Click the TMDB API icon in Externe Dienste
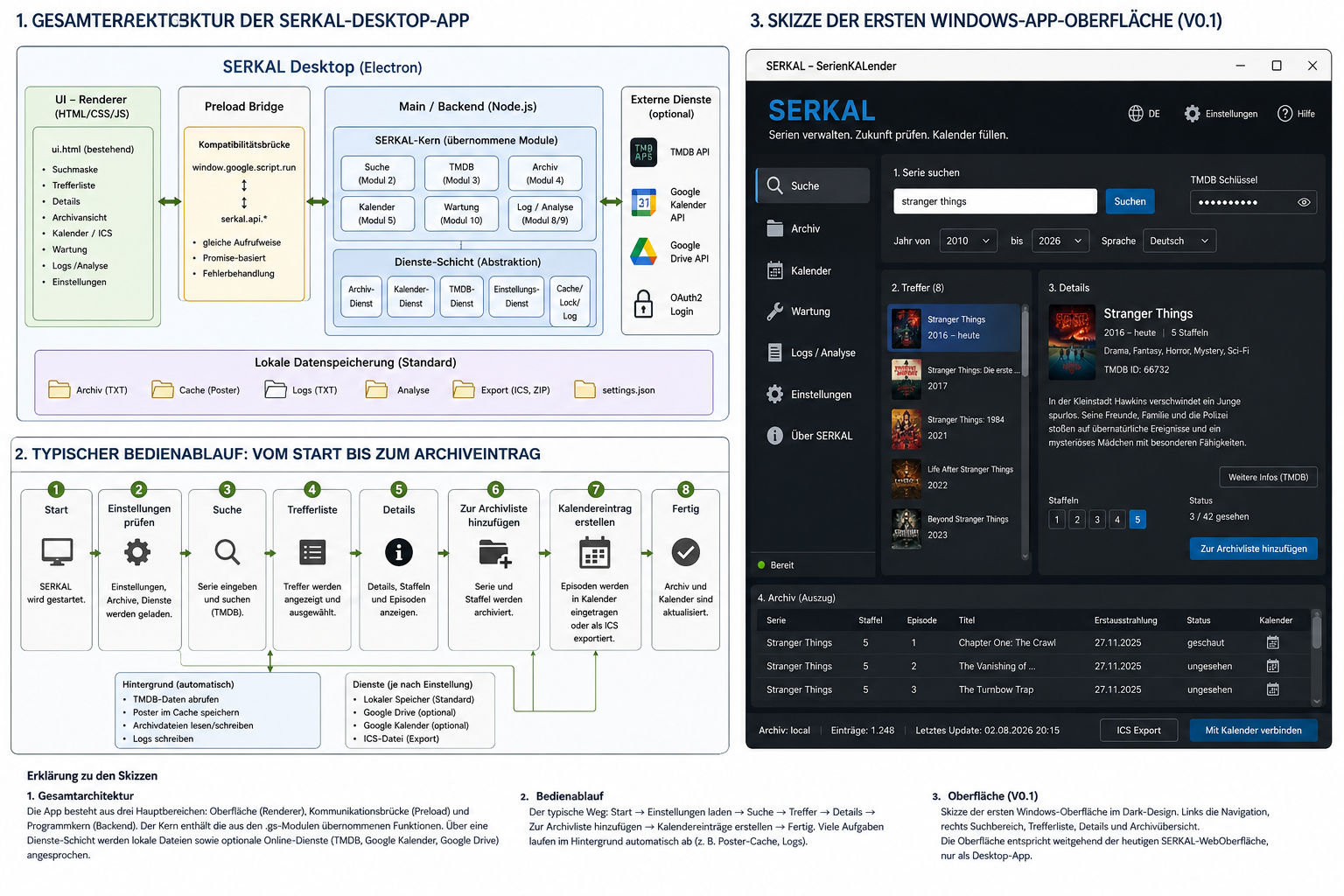 (644, 152)
